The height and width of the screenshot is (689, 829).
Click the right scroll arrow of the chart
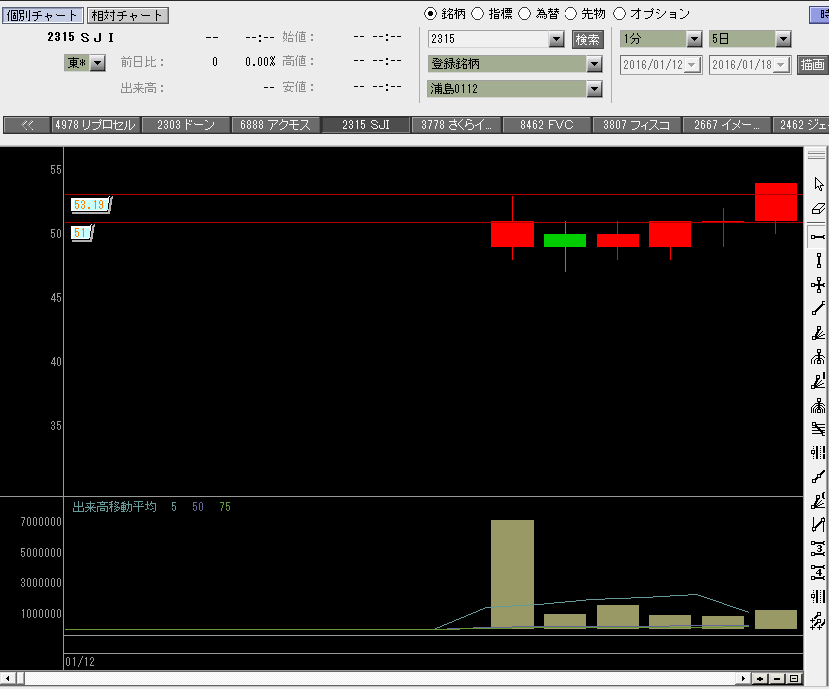click(743, 678)
